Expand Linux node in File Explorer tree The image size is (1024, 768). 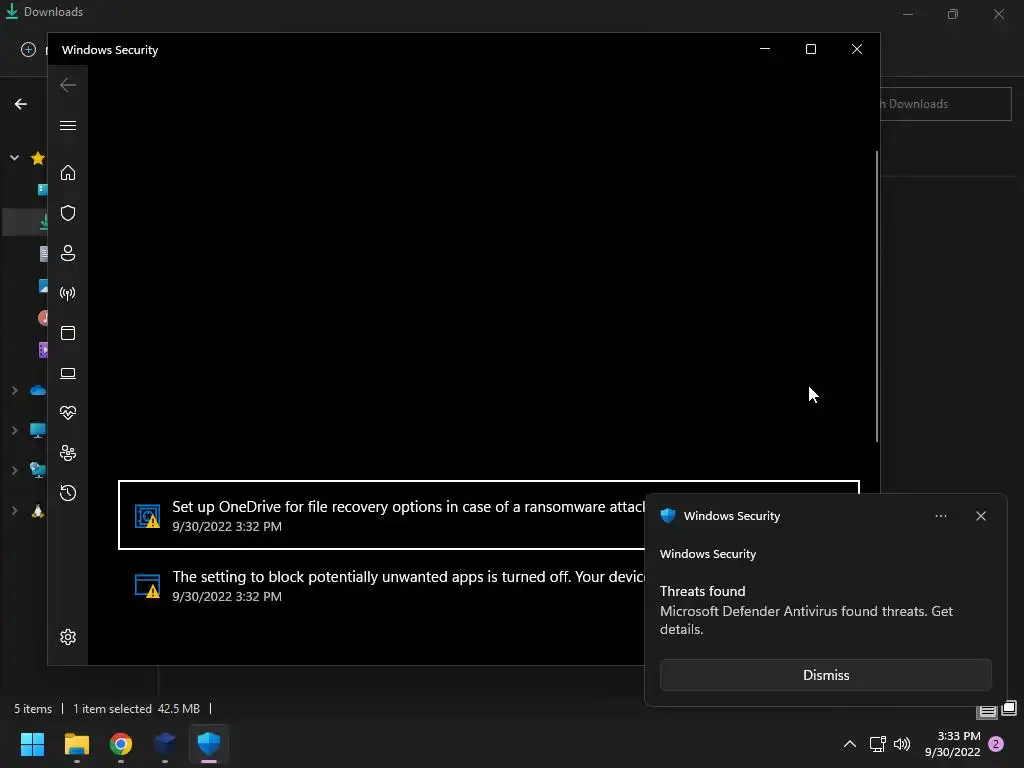(x=14, y=511)
